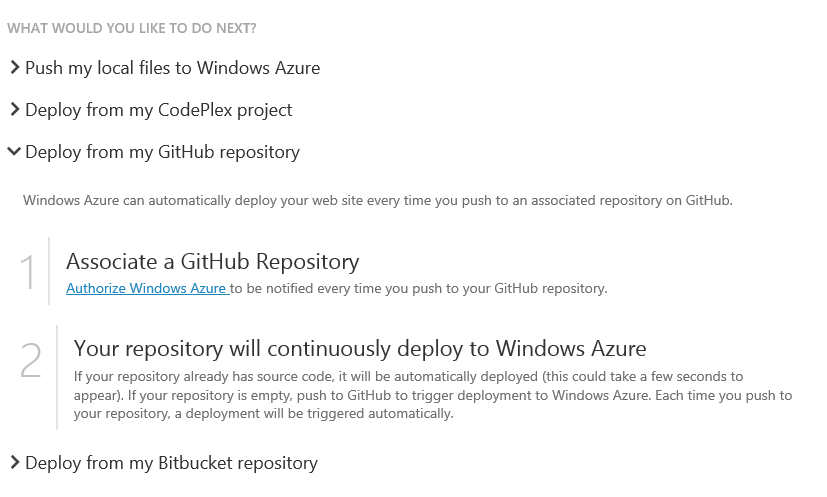Click the large step number 2
Screen dimensions: 827x497
30,361
